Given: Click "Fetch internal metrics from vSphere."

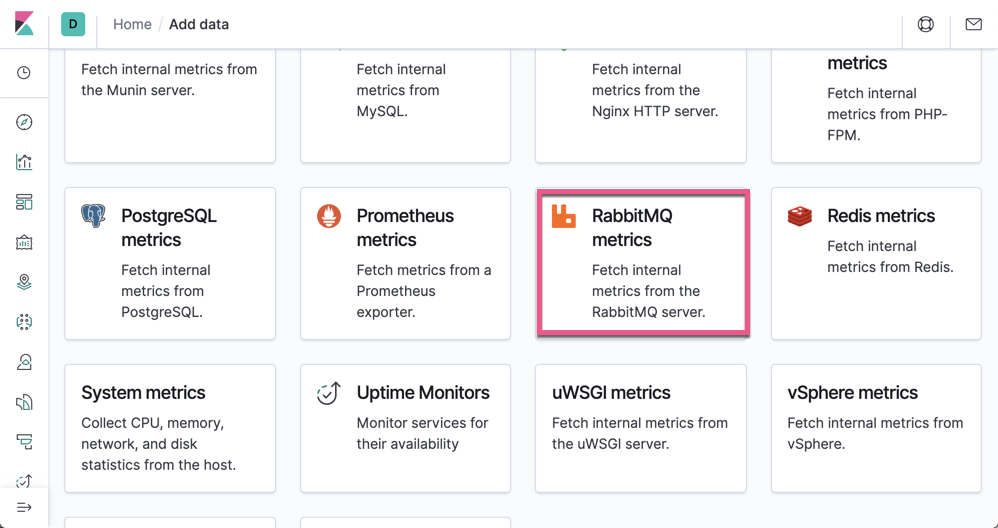Looking at the screenshot, I should point(875,433).
